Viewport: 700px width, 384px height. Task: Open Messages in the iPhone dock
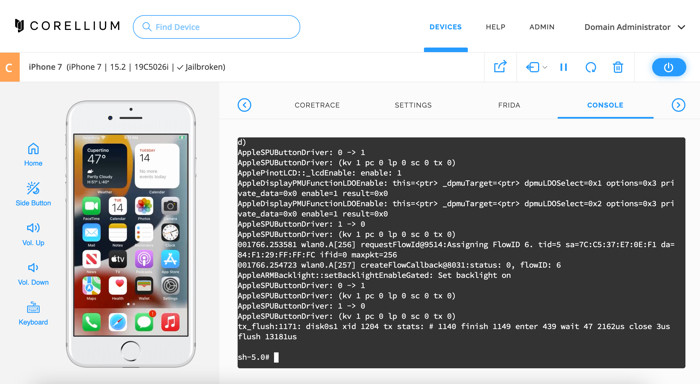[x=144, y=322]
